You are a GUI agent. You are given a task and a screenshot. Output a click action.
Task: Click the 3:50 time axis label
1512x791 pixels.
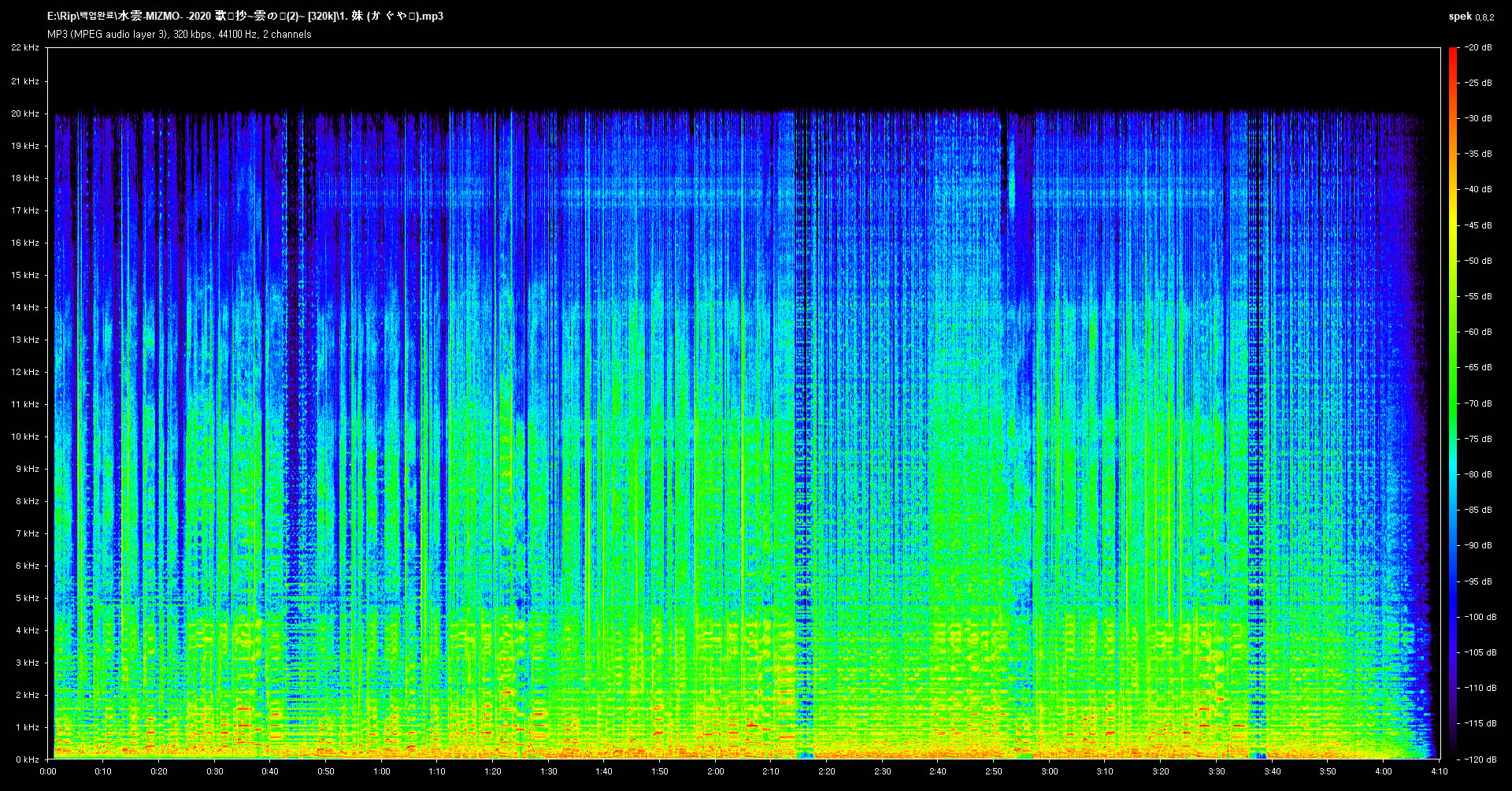pos(1328,771)
